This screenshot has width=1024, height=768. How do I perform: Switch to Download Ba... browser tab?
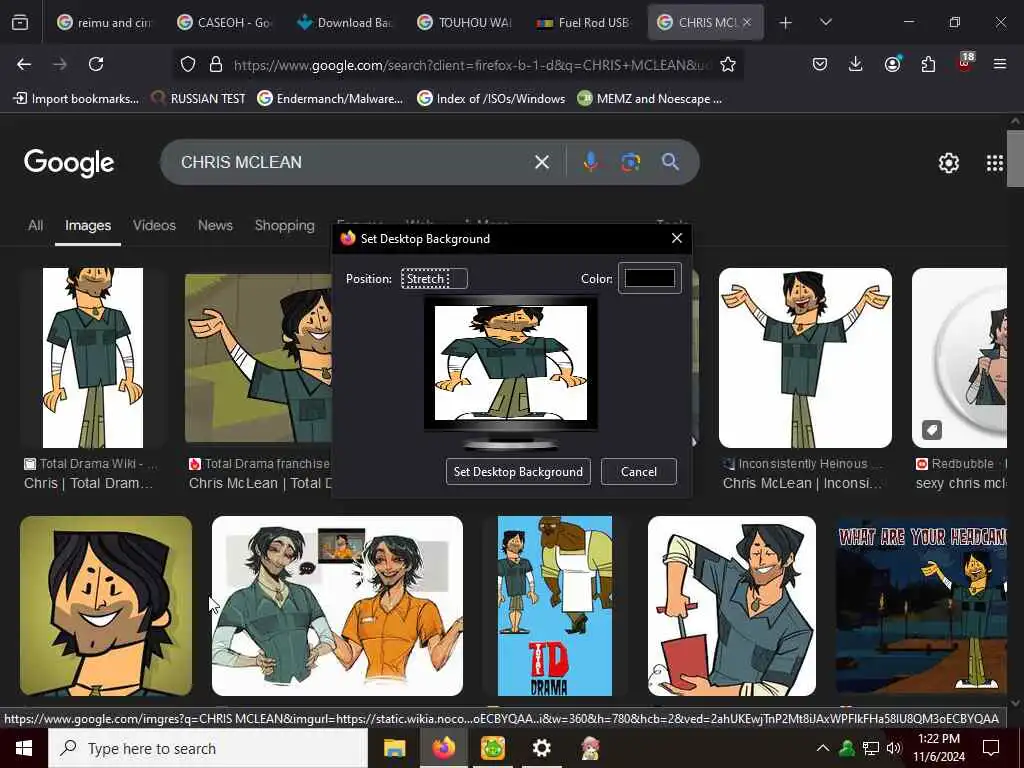(x=345, y=23)
